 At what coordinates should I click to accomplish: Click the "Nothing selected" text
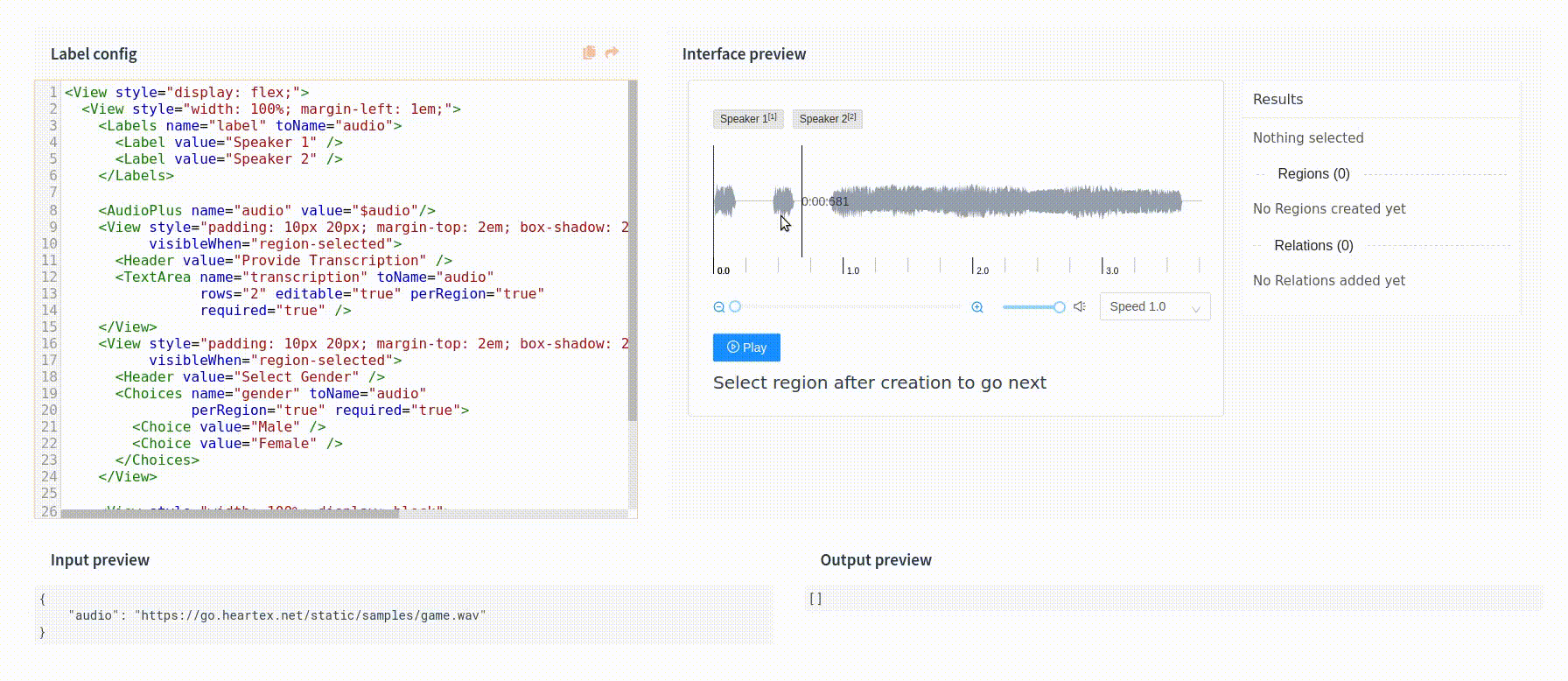pos(1308,137)
